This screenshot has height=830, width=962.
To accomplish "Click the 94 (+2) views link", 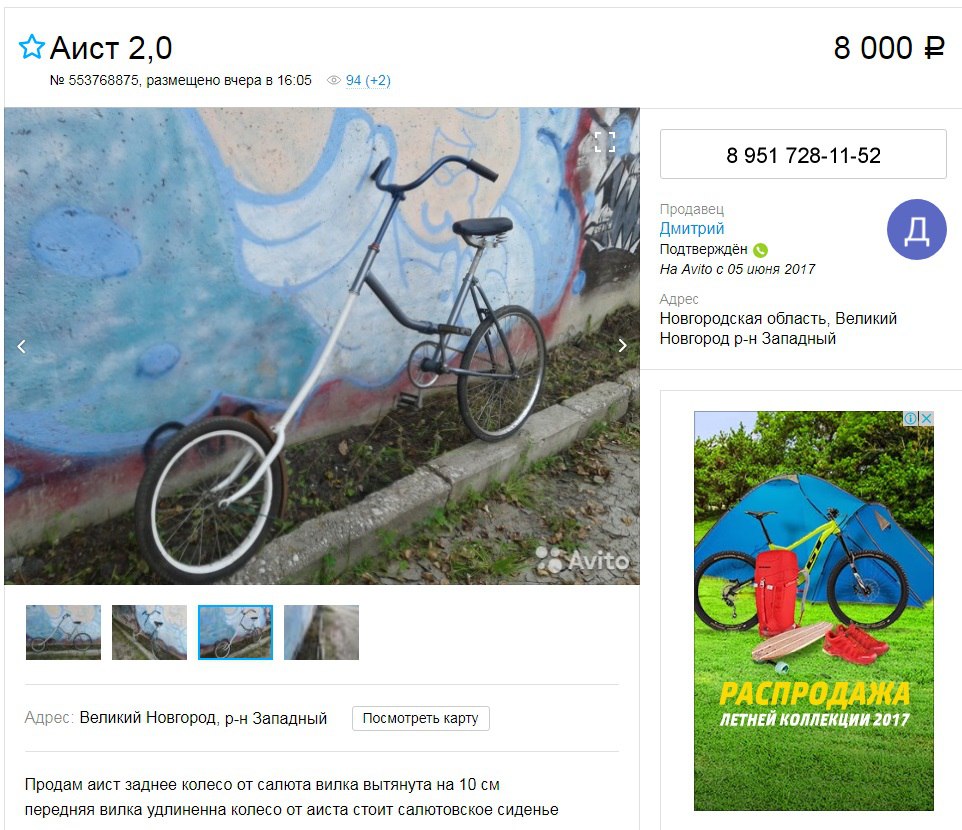I will pyautogui.click(x=368, y=80).
